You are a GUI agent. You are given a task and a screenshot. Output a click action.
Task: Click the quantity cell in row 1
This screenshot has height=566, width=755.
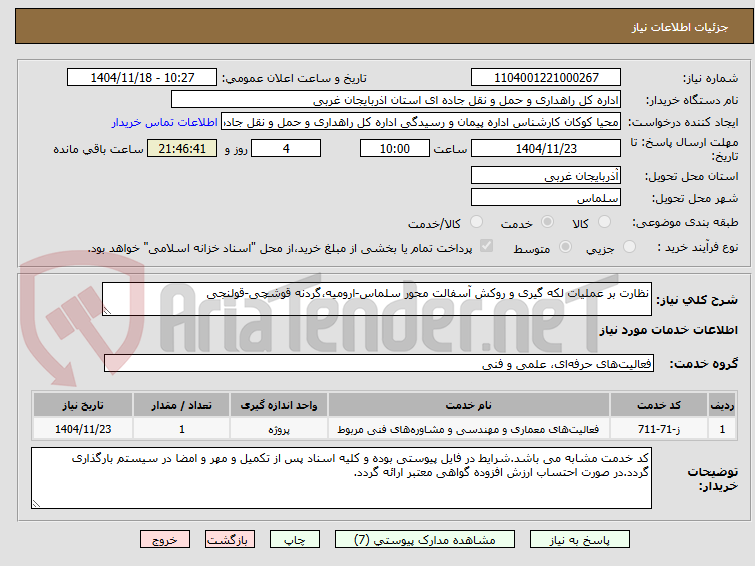point(182,429)
